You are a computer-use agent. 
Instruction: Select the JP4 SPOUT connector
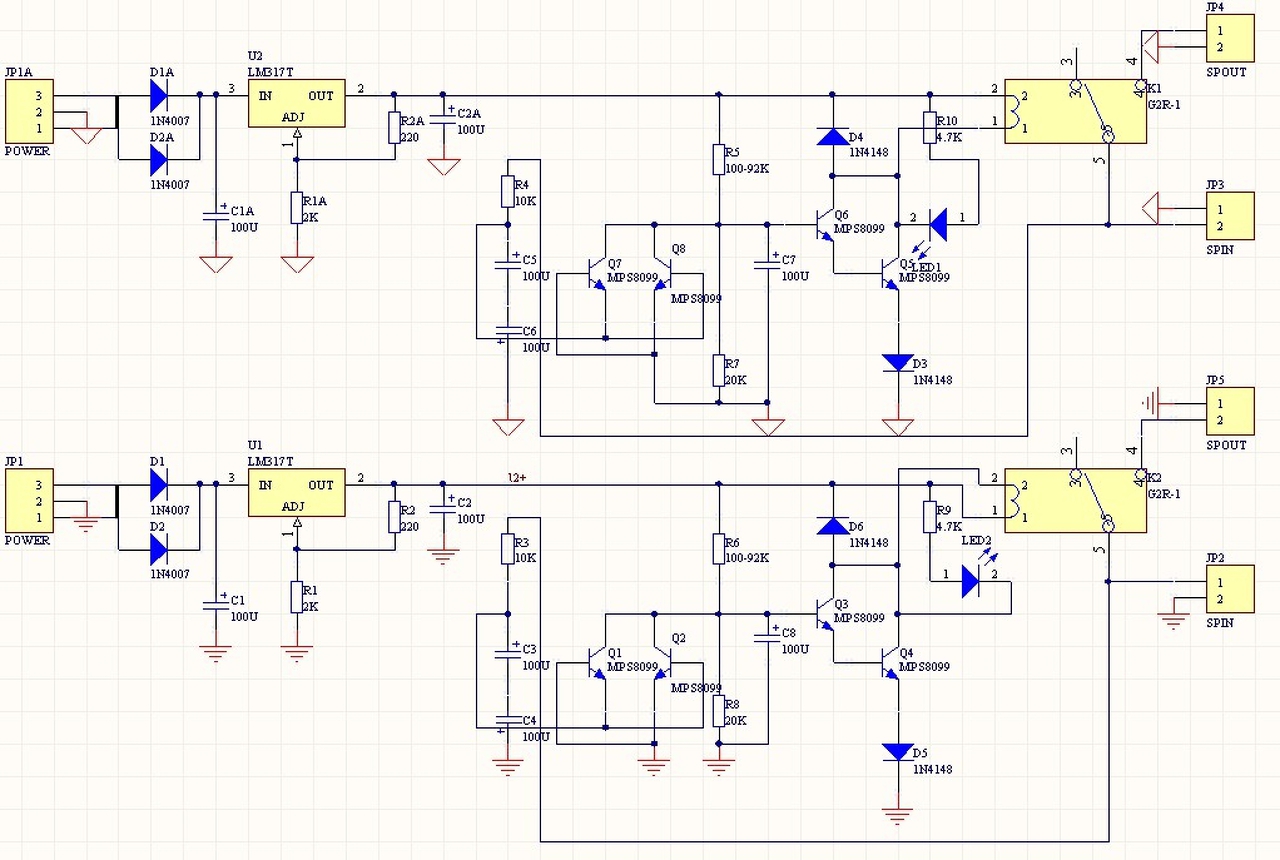click(x=1229, y=39)
